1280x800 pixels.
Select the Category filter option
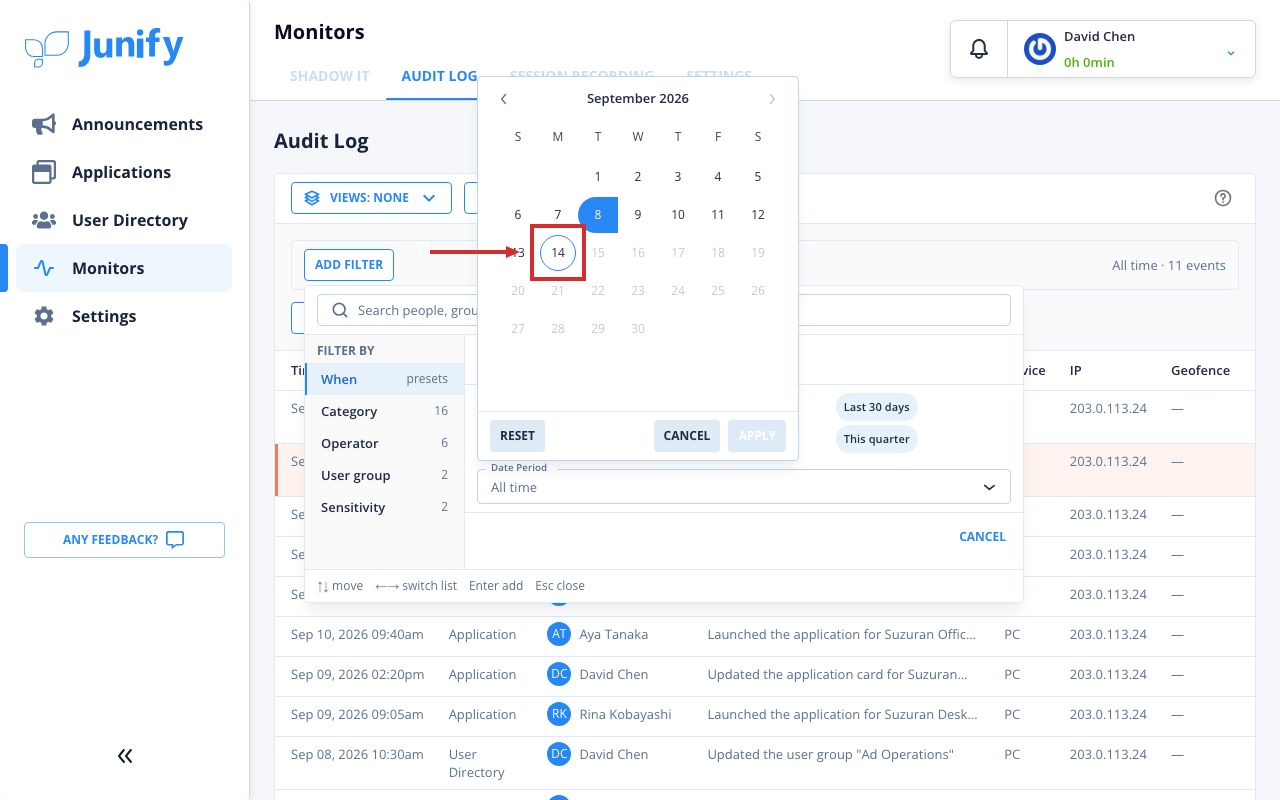click(x=385, y=411)
